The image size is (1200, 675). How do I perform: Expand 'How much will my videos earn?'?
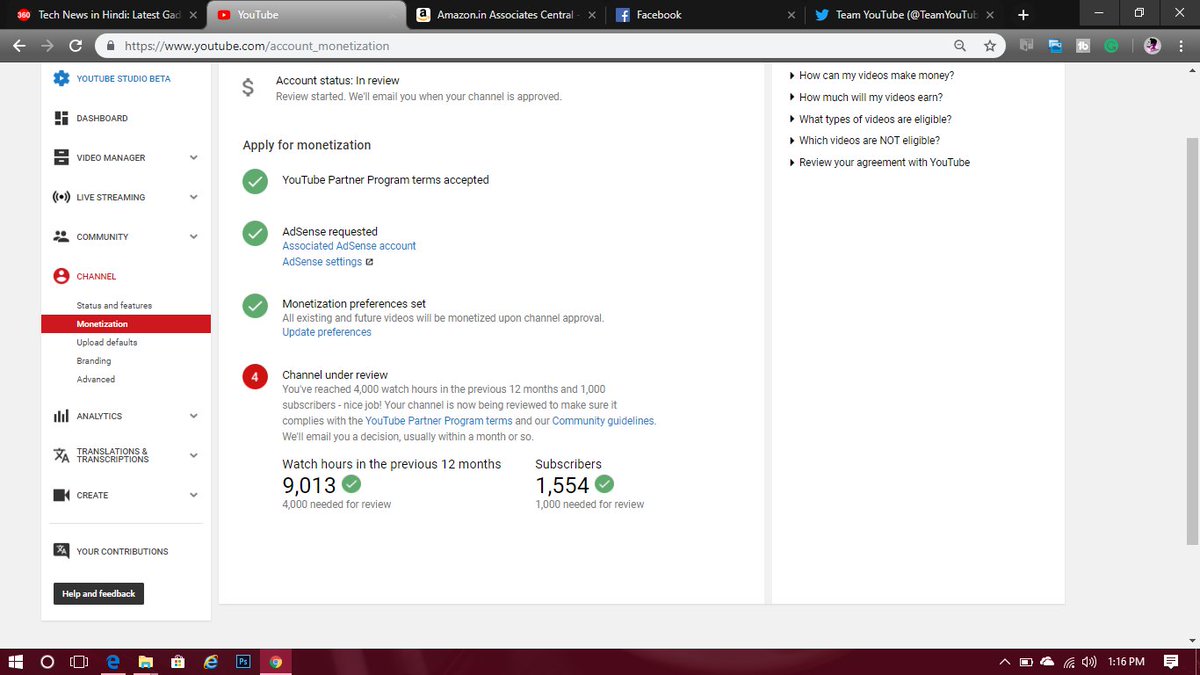tap(866, 97)
